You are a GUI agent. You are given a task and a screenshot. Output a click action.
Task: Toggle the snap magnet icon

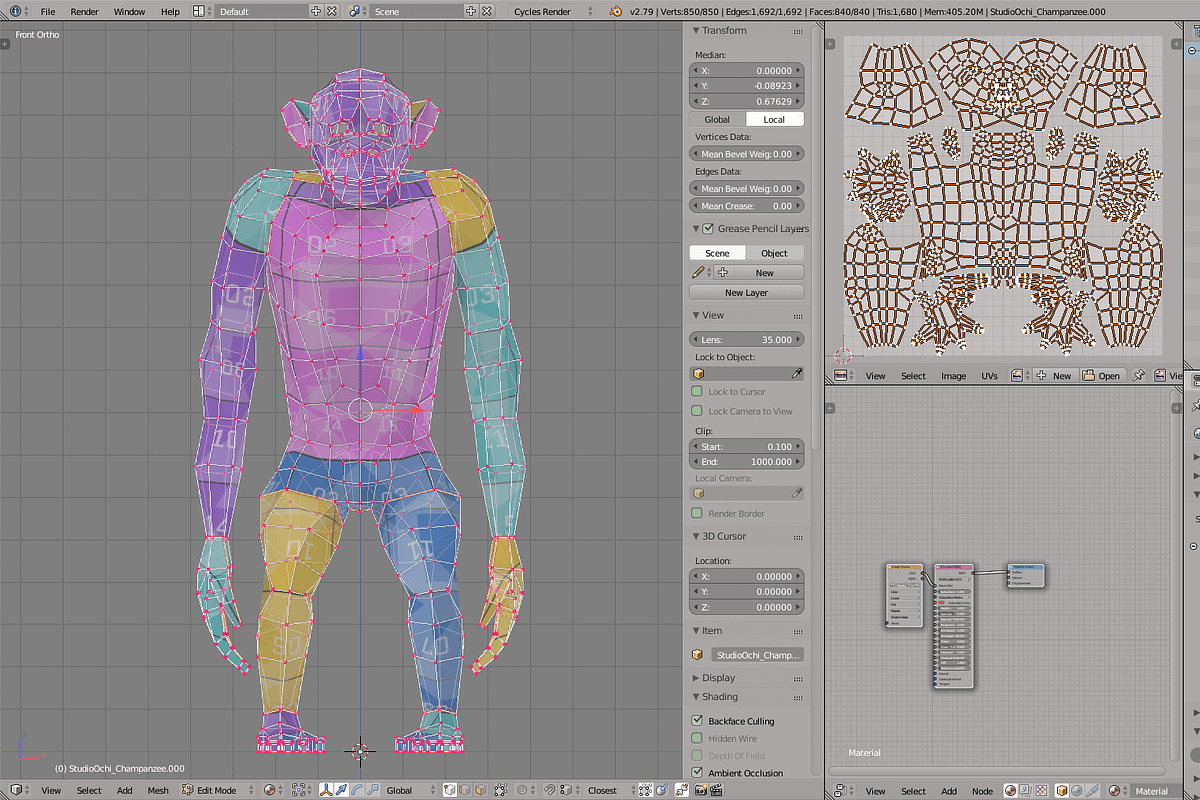tap(551, 790)
